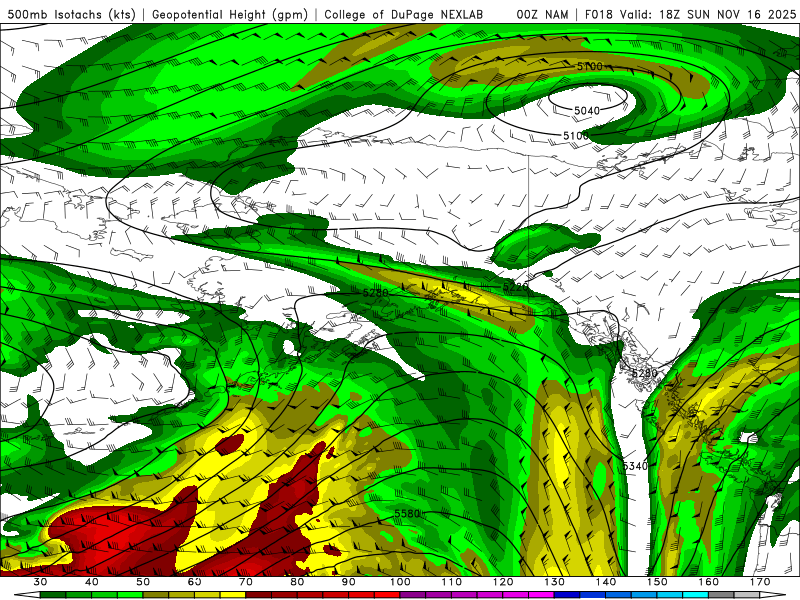Select the 5580 height contour label

407,514
